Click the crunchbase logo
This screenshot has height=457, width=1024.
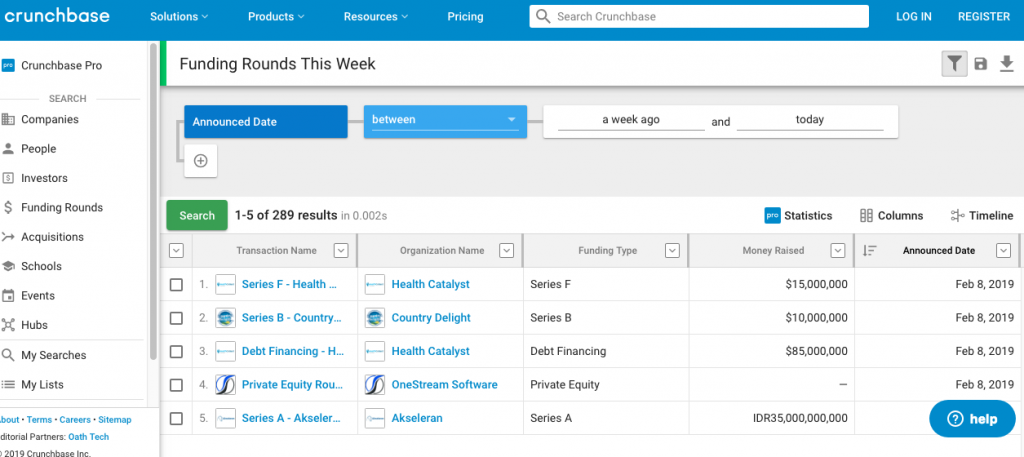(x=57, y=15)
